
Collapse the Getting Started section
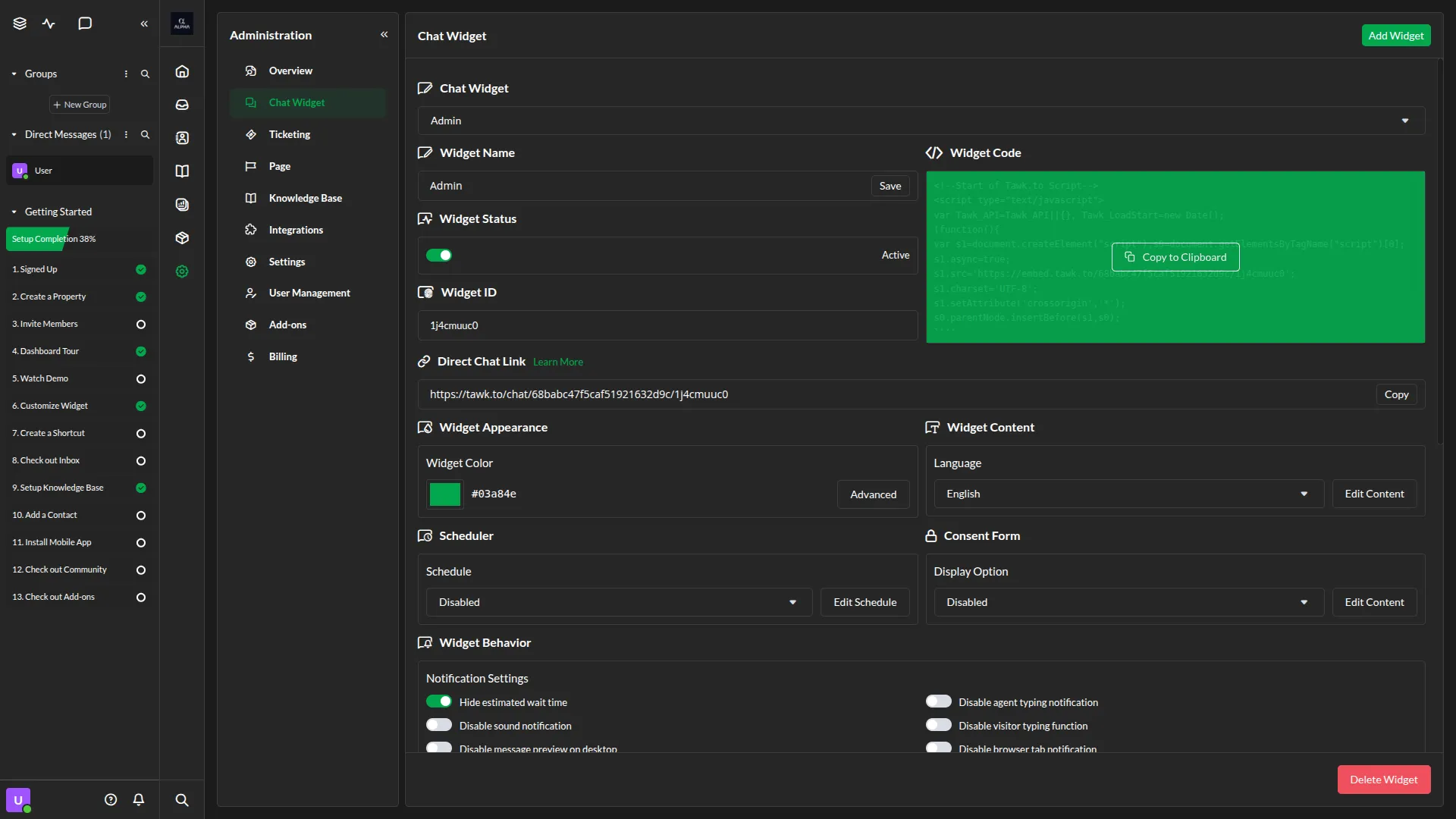tap(13, 212)
